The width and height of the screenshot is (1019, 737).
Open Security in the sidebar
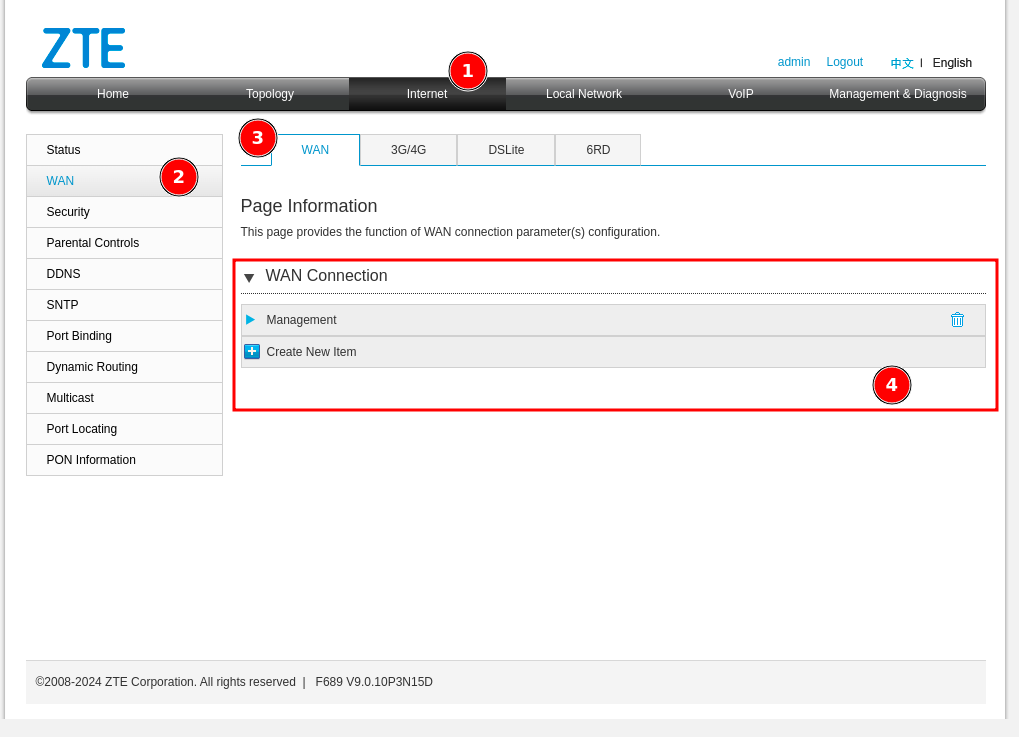pos(68,212)
